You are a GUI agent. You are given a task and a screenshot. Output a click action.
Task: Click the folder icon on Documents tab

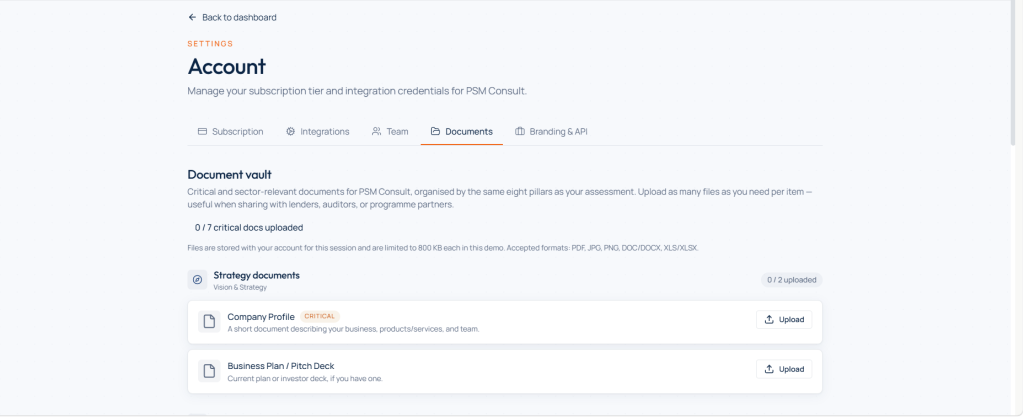point(436,131)
